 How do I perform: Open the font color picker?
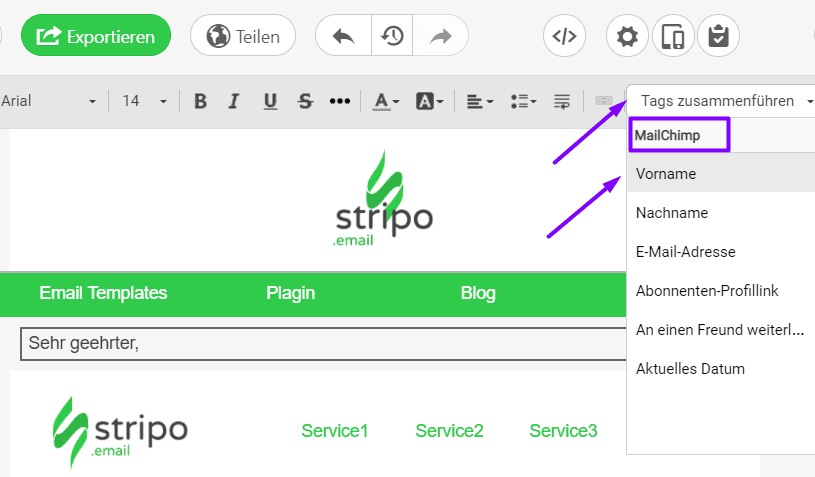(x=386, y=101)
